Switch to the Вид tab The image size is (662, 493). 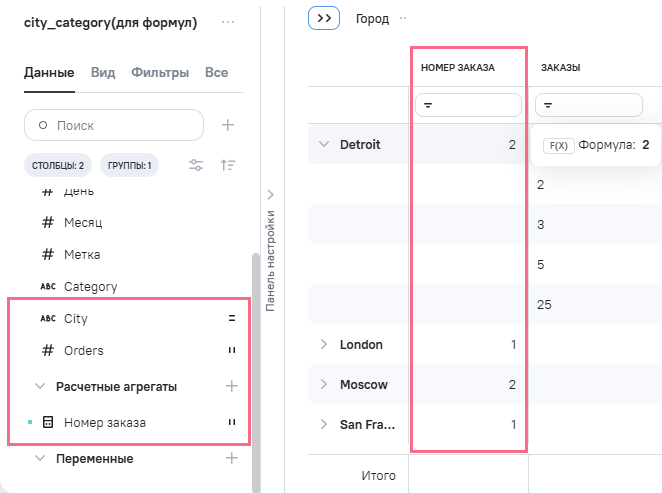click(x=102, y=73)
